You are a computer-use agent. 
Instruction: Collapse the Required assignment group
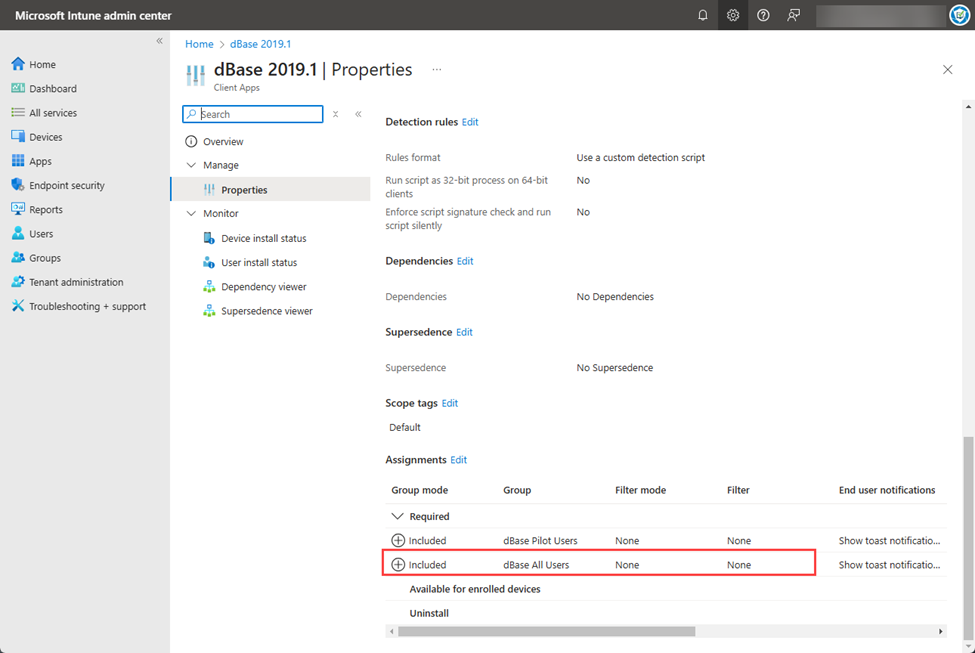coord(398,516)
